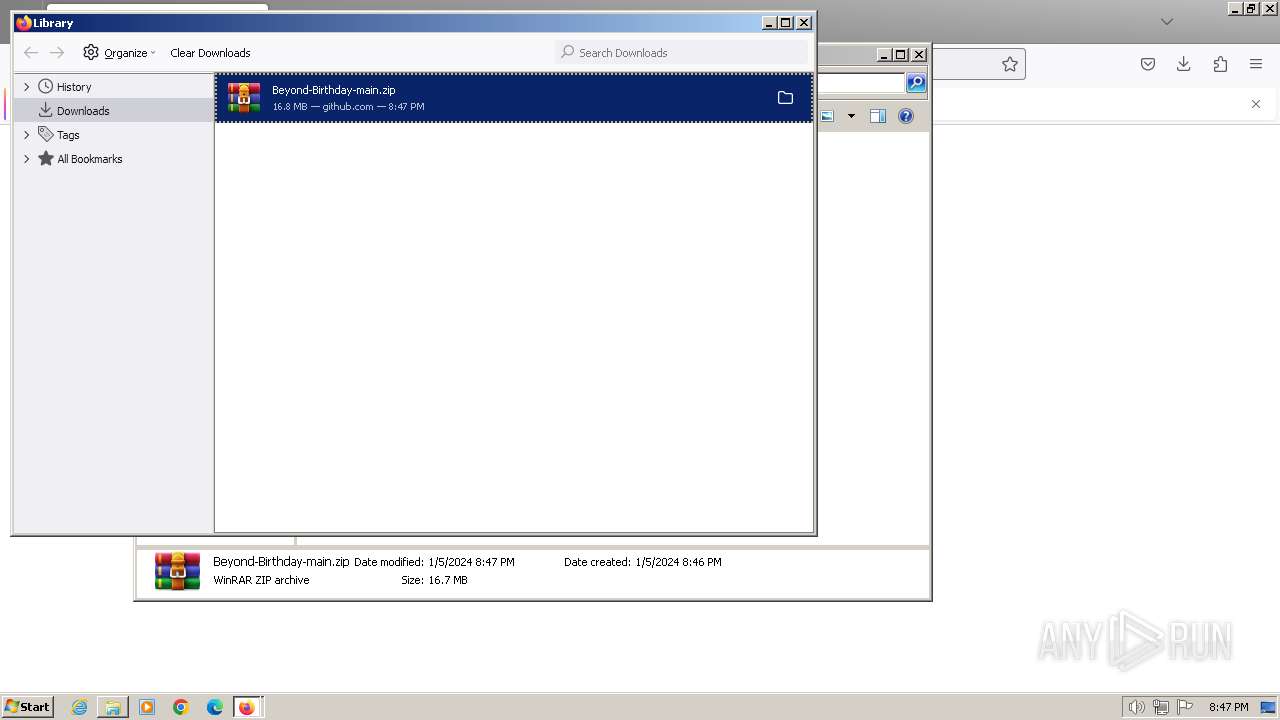
Task: Expand the Tags tree item
Action: (x=27, y=135)
